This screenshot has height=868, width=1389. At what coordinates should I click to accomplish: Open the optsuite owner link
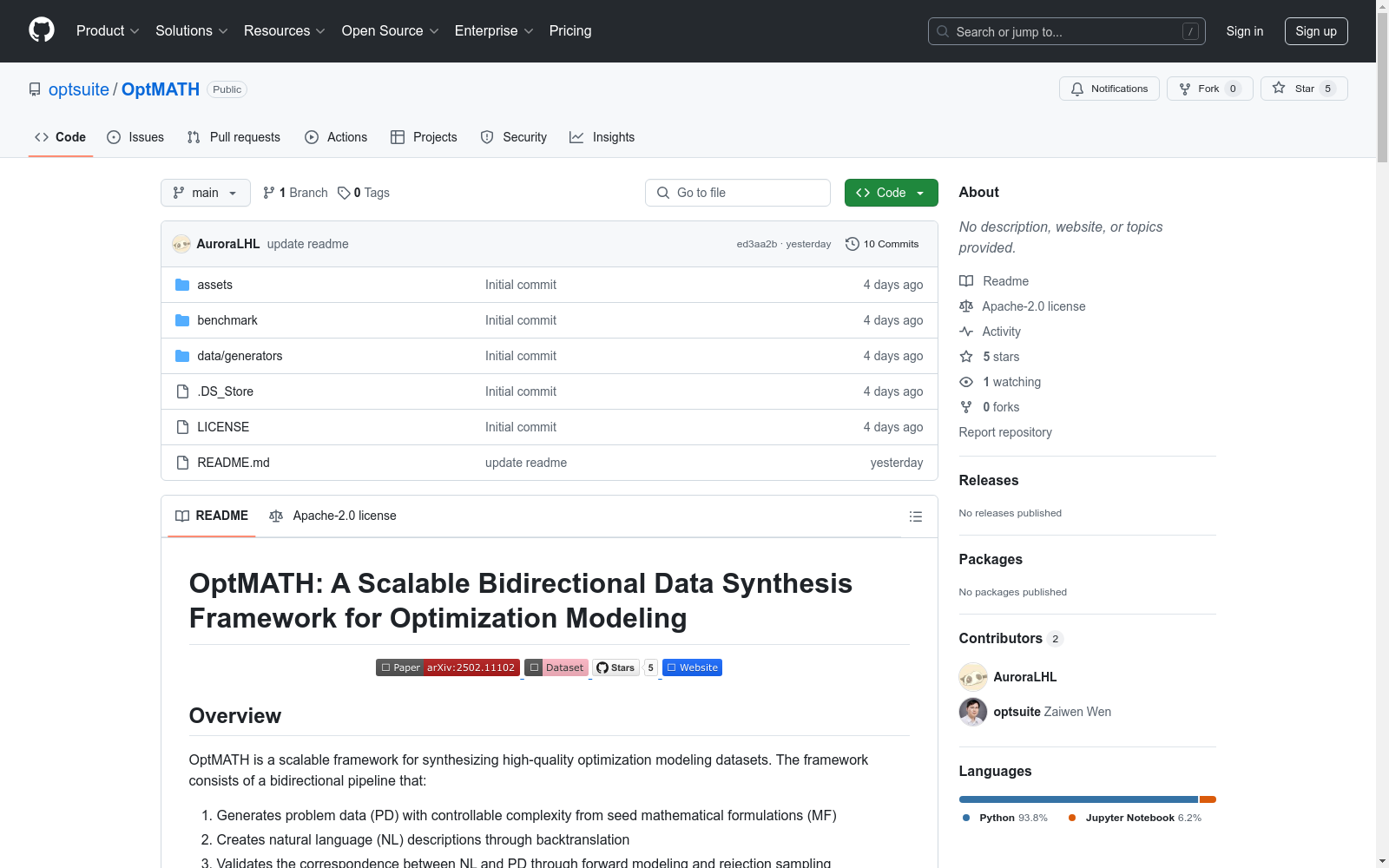tap(79, 89)
